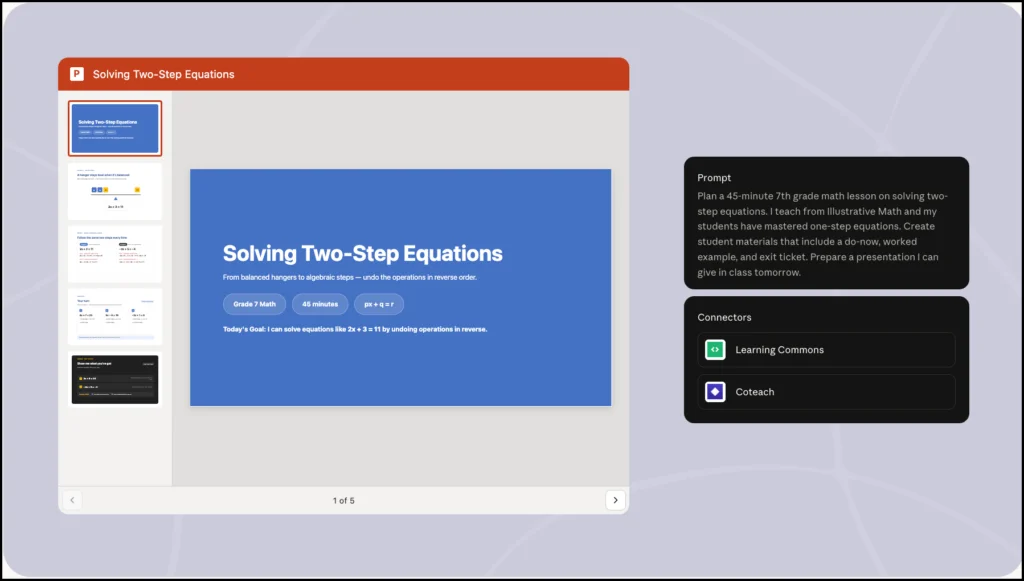The width and height of the screenshot is (1024, 581).
Task: Open the fourth slide thumbnail with three practice problems
Action: tap(115, 317)
